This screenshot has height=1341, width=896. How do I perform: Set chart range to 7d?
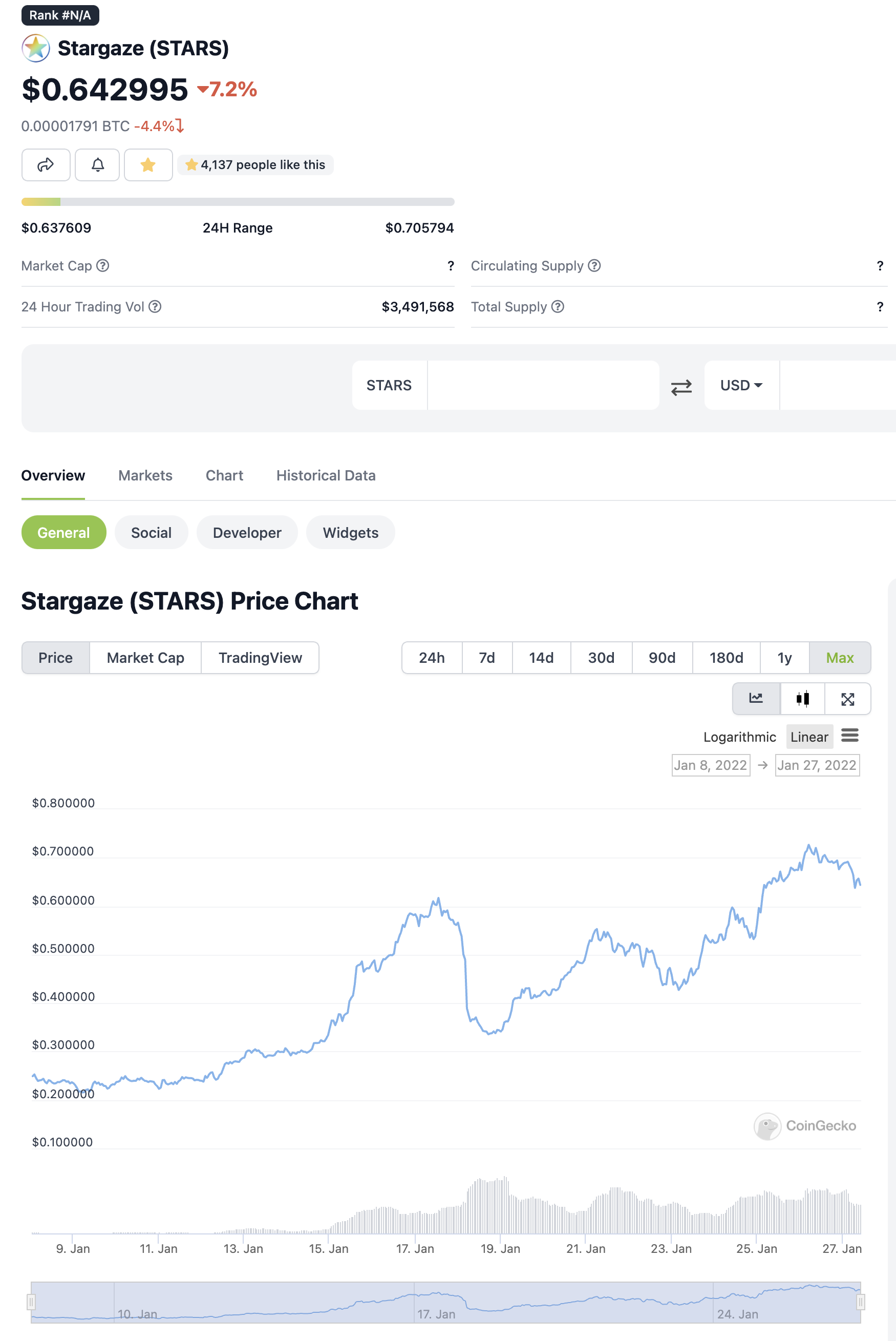pyautogui.click(x=487, y=658)
